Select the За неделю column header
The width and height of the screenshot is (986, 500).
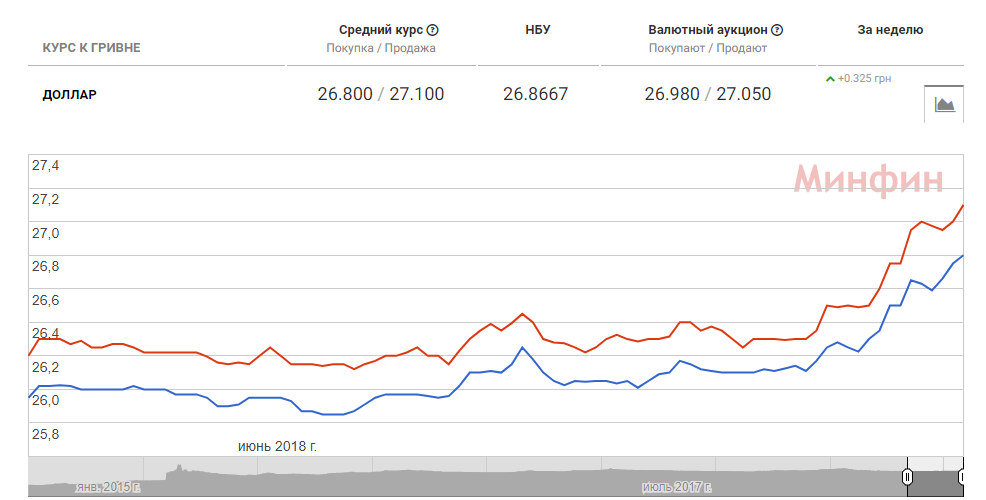pos(890,30)
